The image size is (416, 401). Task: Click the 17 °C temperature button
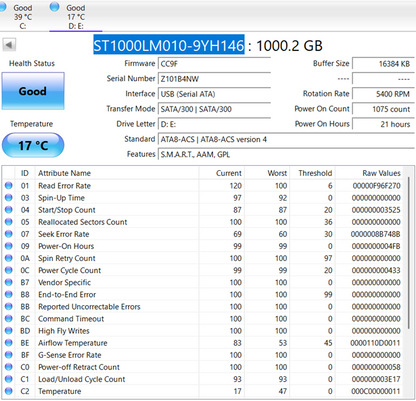coord(33,145)
